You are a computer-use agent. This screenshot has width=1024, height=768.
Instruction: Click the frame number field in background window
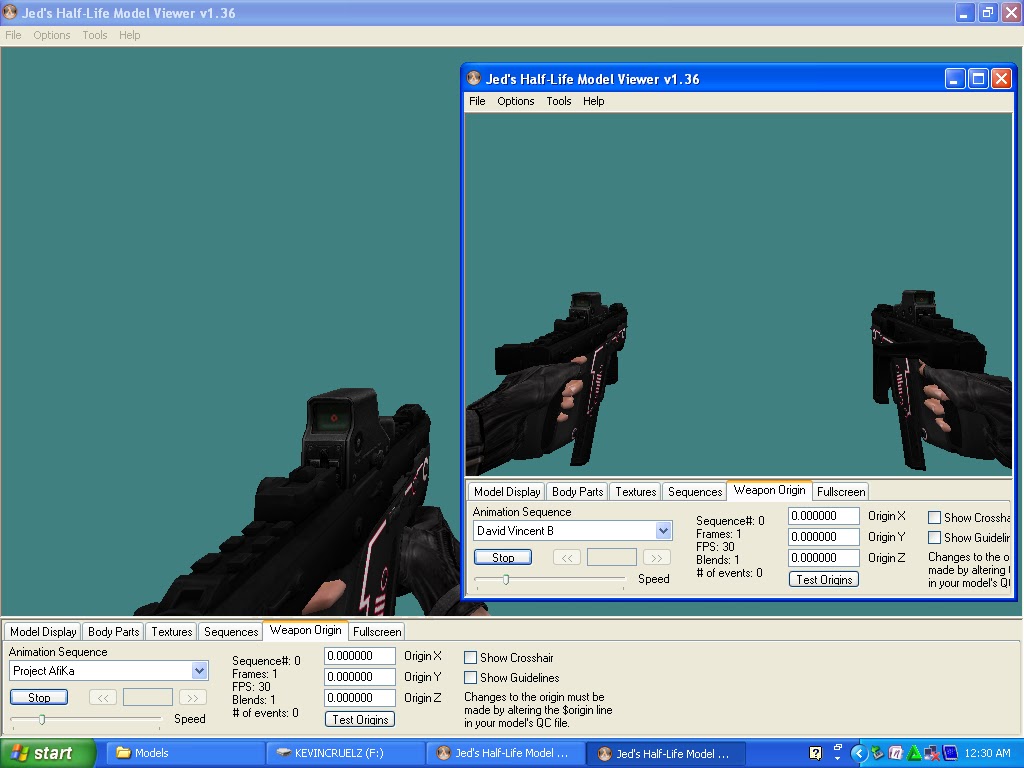(x=148, y=697)
